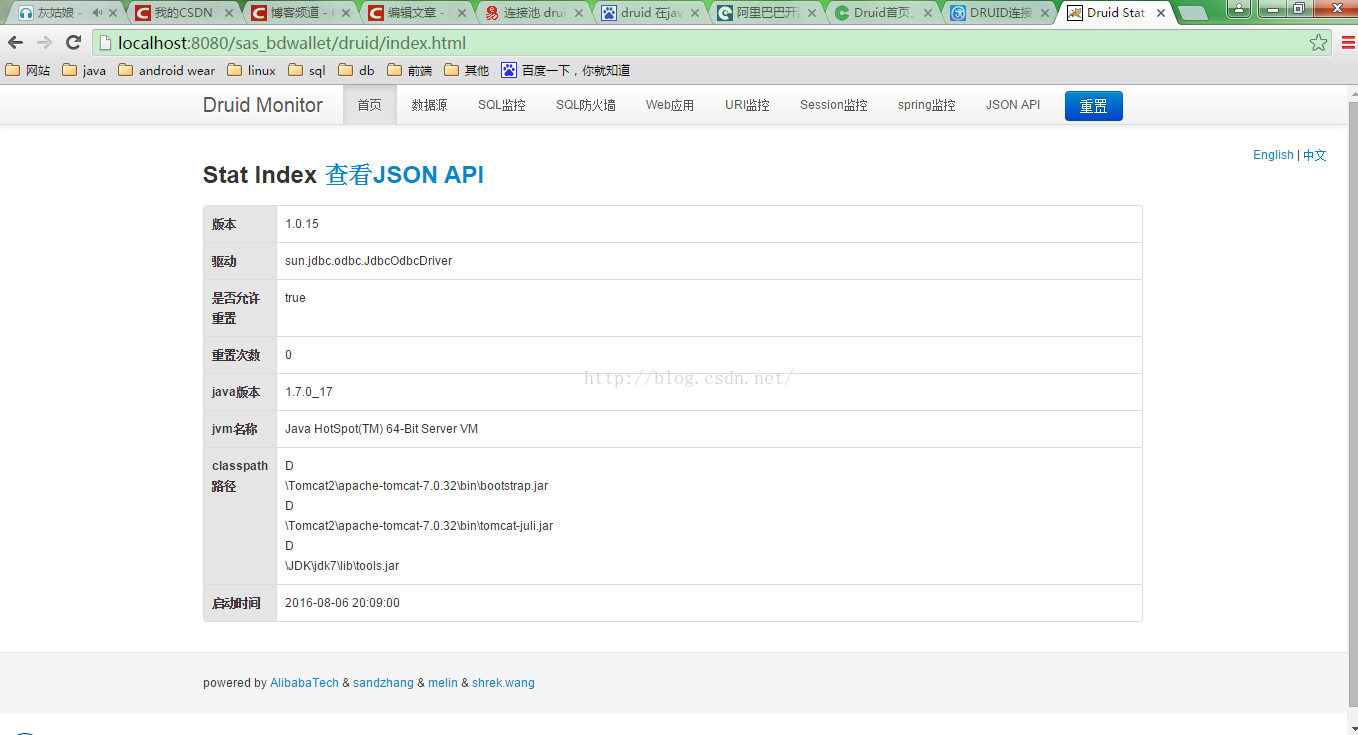Reload the page with the refresh icon

(x=73, y=43)
